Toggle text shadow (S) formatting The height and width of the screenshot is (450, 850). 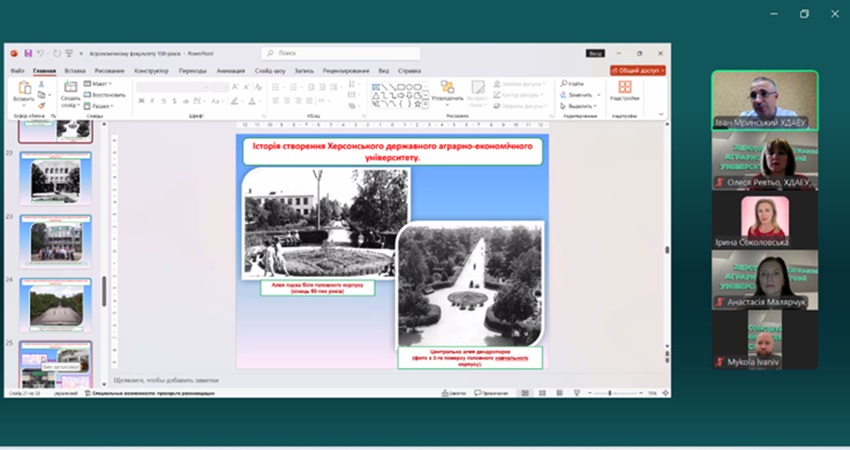174,101
